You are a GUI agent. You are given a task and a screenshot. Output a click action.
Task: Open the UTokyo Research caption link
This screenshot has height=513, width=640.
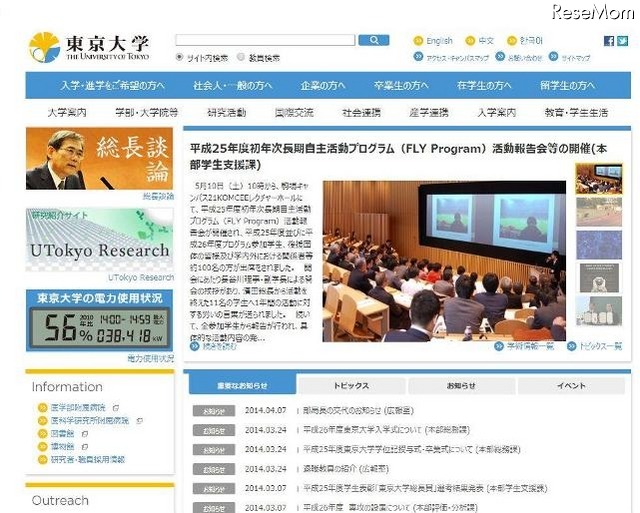pos(141,278)
